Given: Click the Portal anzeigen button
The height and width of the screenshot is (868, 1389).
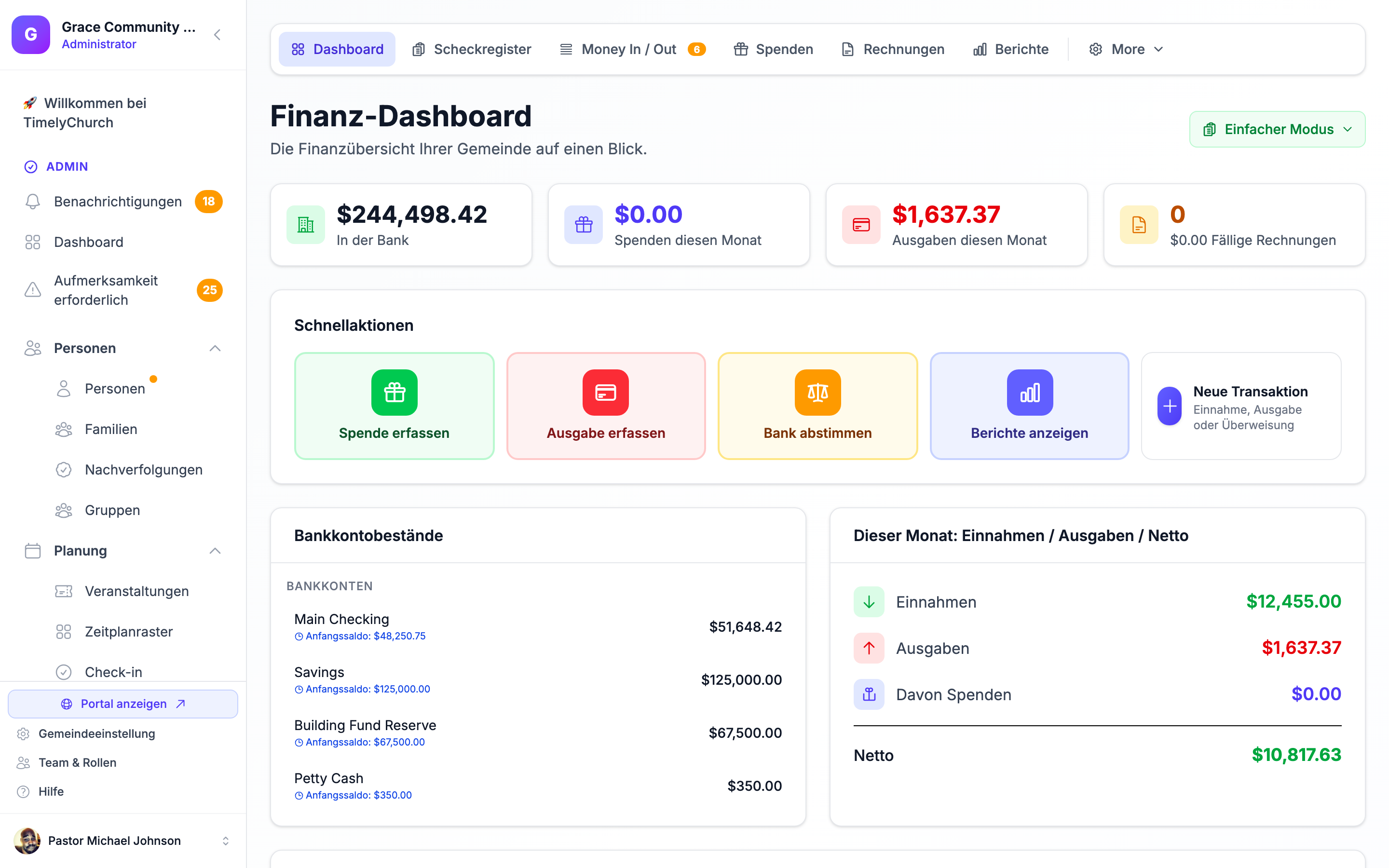Looking at the screenshot, I should [123, 704].
